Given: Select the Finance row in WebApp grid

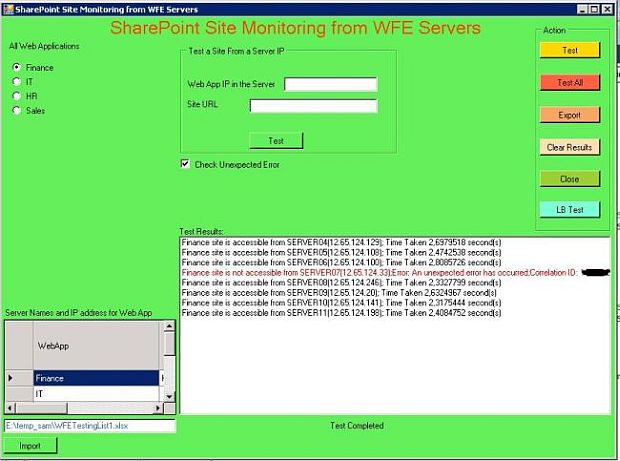Looking at the screenshot, I should (x=96, y=378).
